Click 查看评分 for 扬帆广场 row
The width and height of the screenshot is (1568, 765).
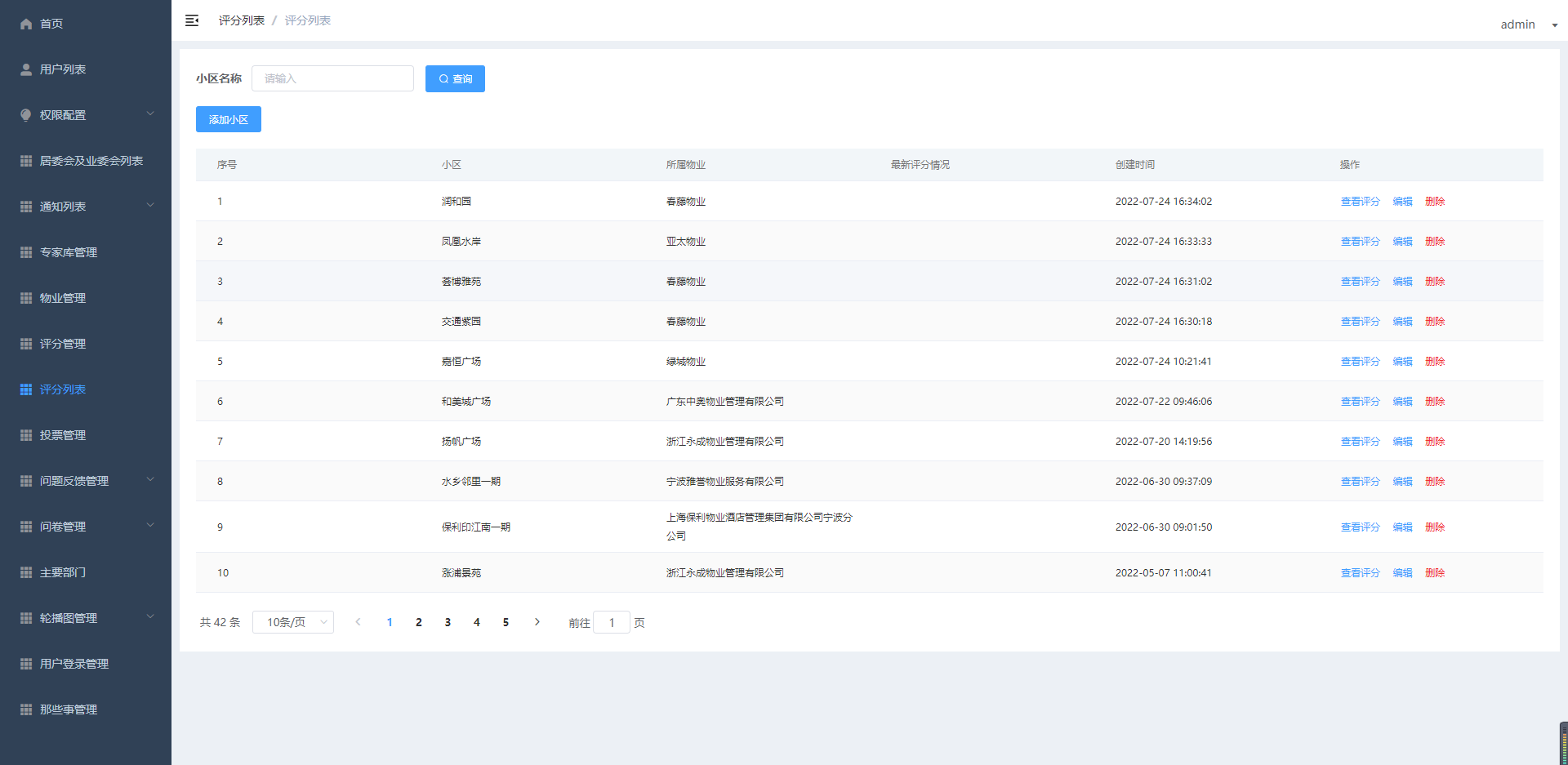[x=1360, y=441]
